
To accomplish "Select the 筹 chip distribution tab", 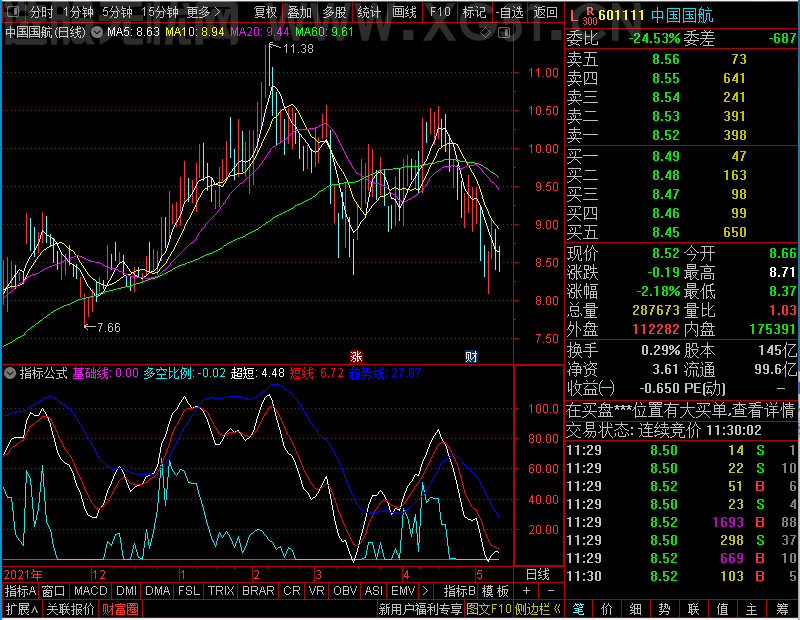I will tap(783, 609).
